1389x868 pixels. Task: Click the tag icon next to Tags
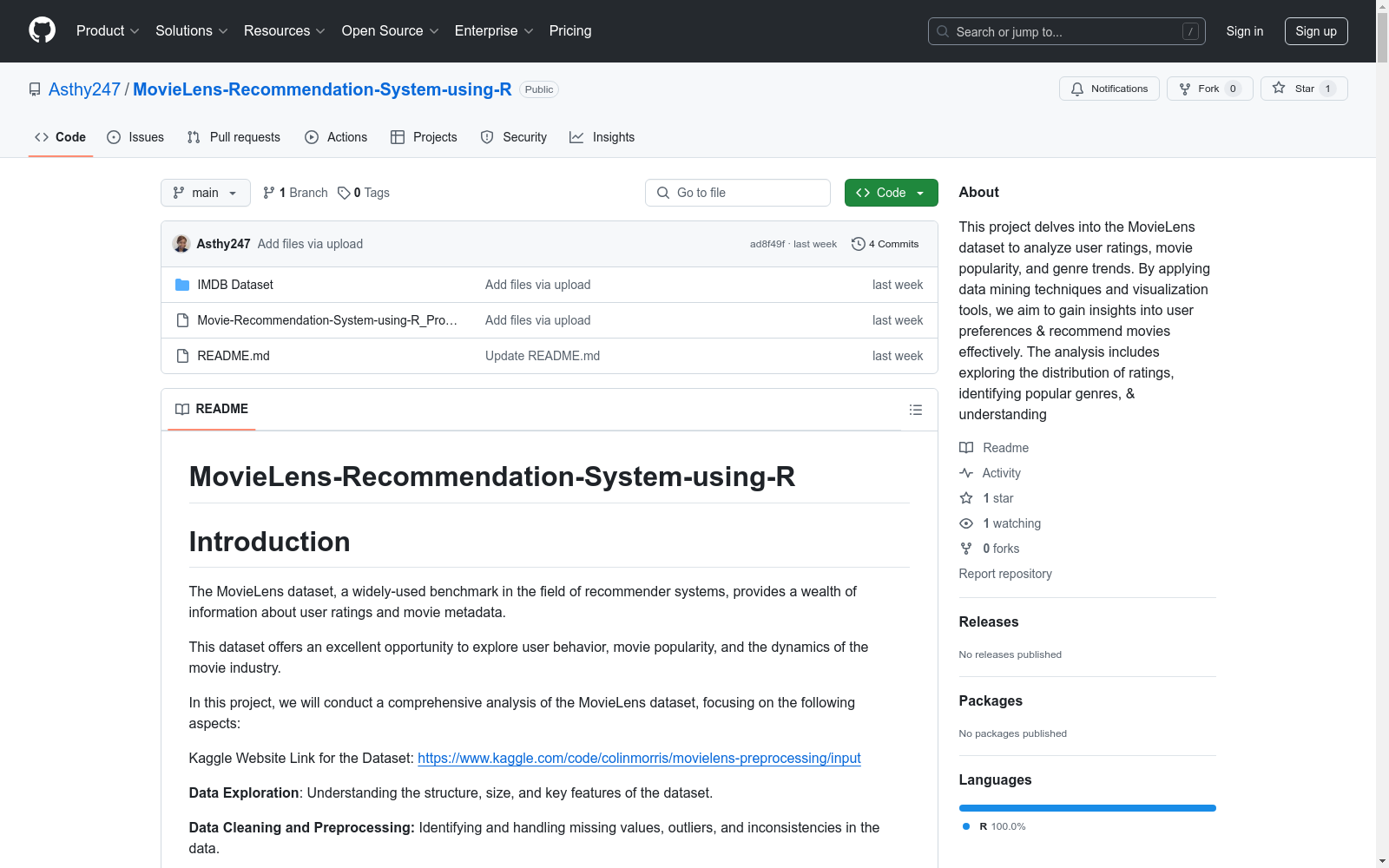click(x=344, y=193)
